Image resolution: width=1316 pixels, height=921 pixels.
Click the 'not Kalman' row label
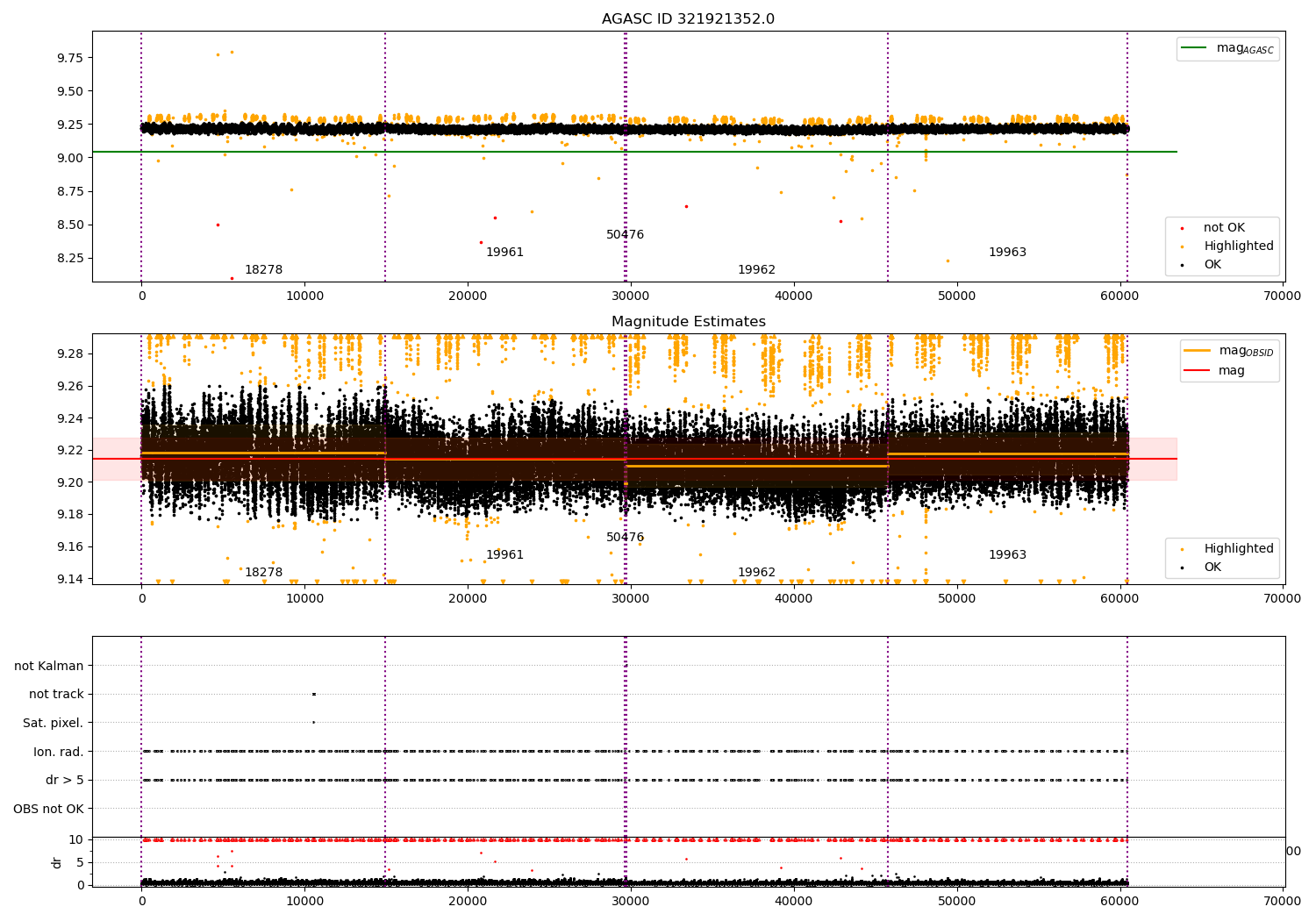click(49, 666)
